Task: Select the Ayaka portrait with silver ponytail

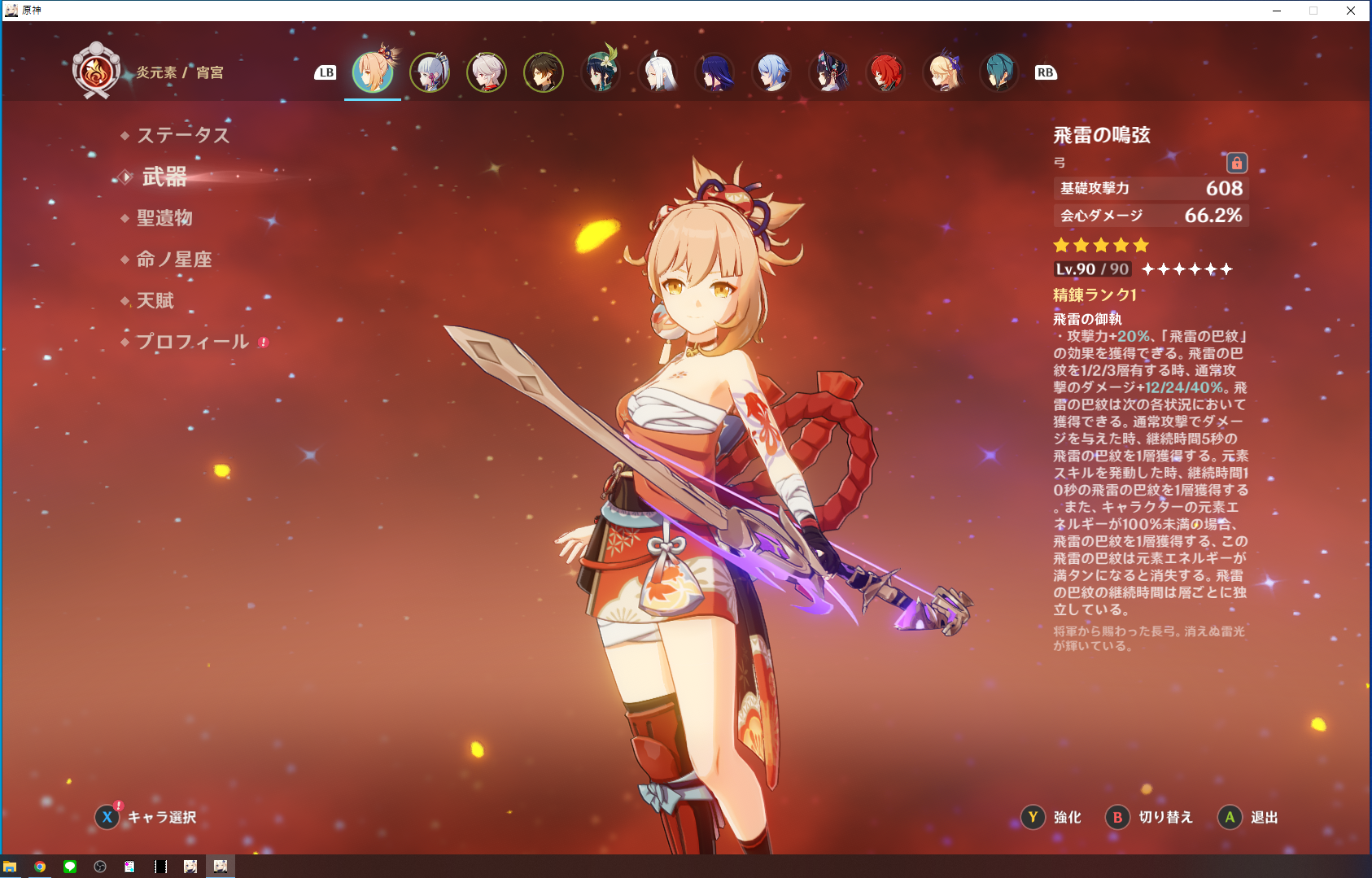Action: click(x=430, y=72)
